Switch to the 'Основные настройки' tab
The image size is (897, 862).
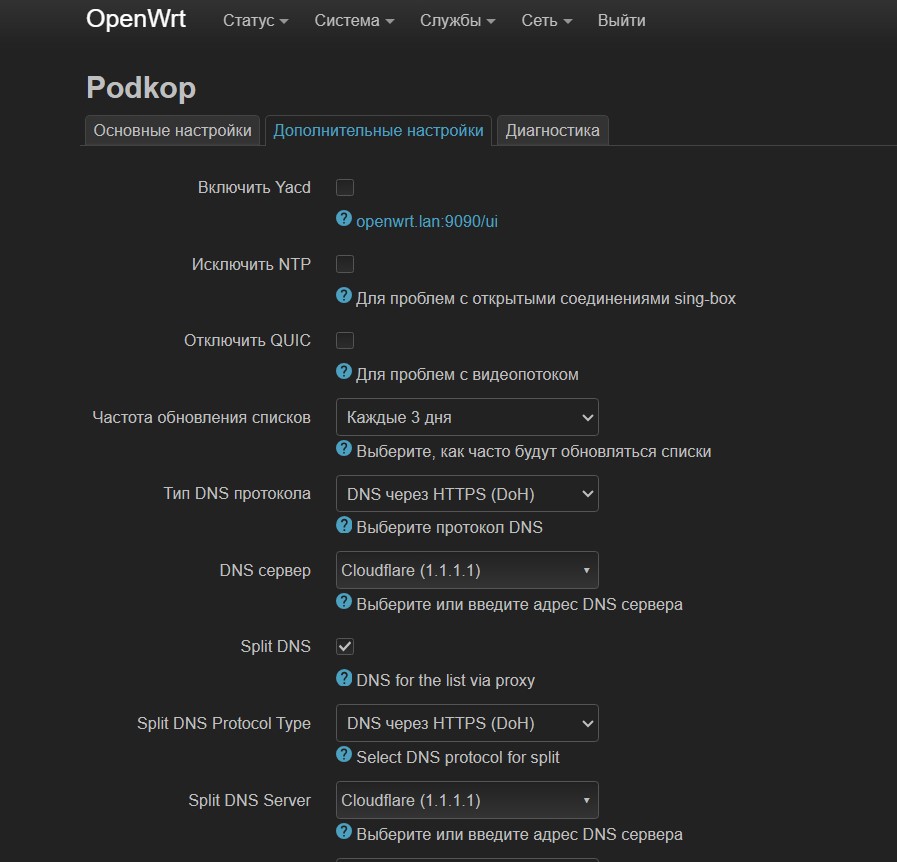pos(172,130)
